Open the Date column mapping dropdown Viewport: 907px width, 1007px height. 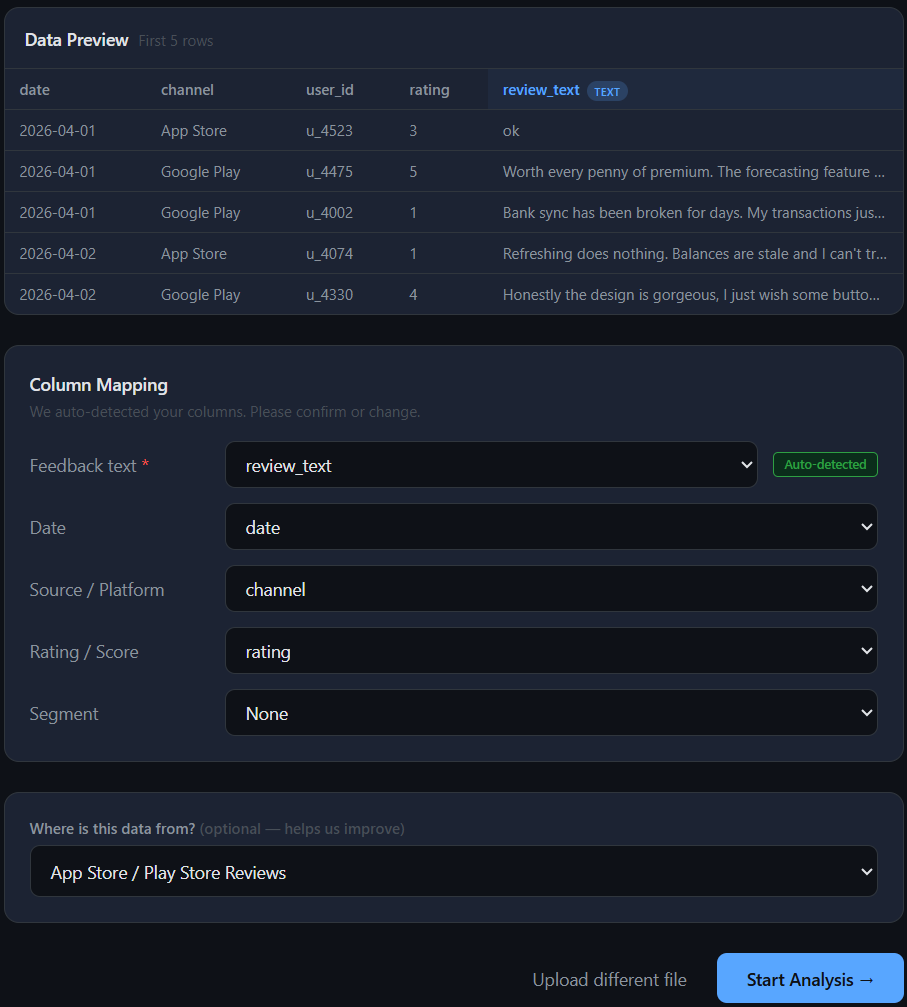pos(551,527)
